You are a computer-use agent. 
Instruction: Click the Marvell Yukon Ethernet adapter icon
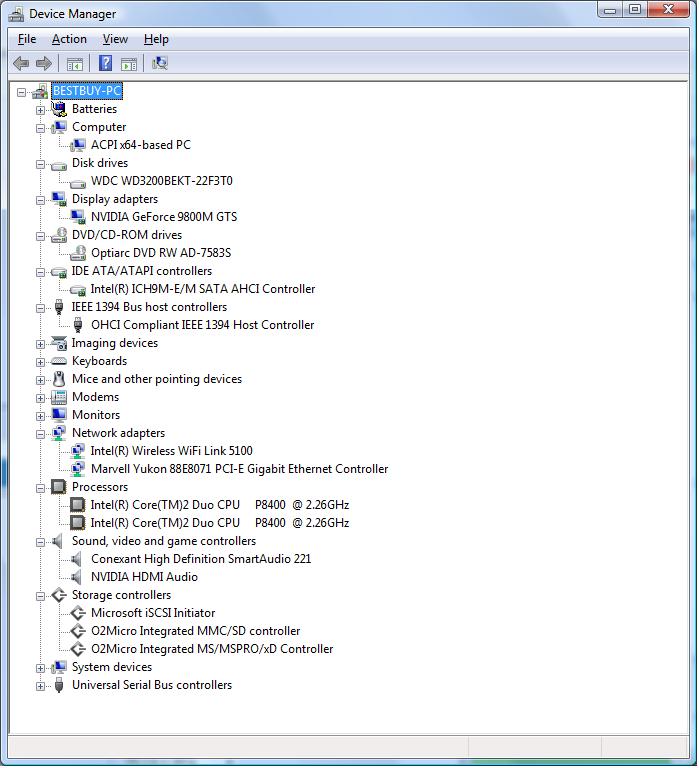[78, 469]
